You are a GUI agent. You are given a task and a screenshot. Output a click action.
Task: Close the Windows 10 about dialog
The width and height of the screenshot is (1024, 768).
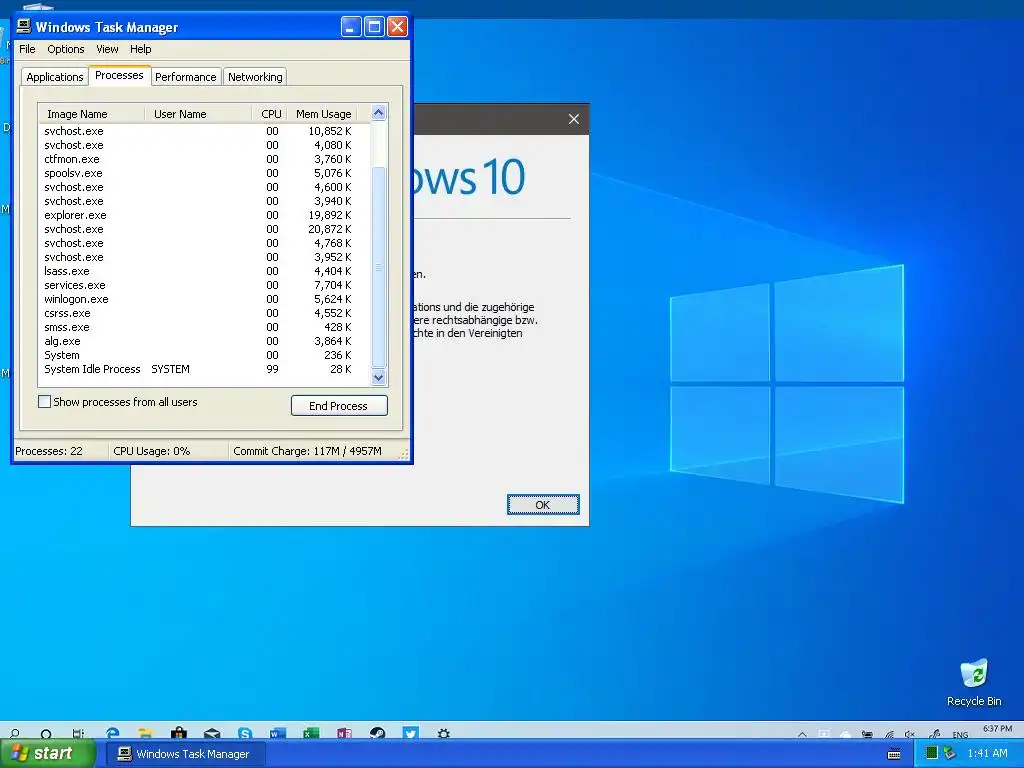[573, 119]
